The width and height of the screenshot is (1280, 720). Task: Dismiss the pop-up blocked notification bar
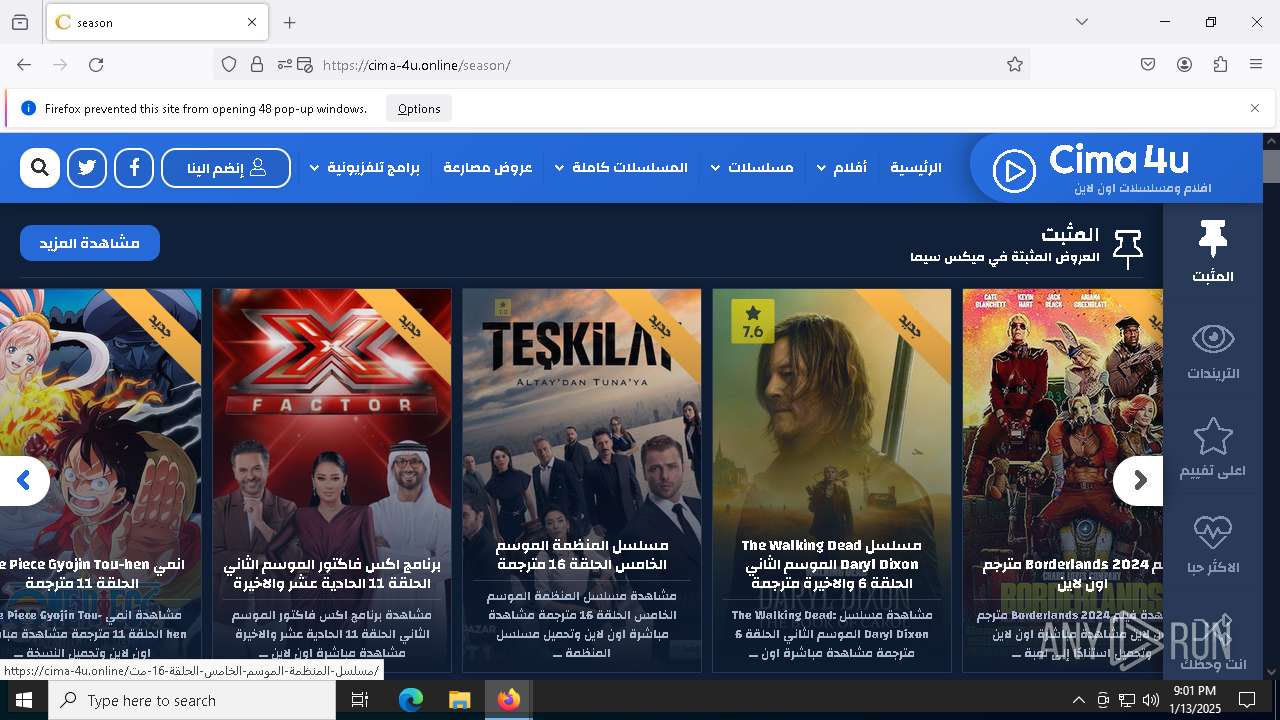1255,108
